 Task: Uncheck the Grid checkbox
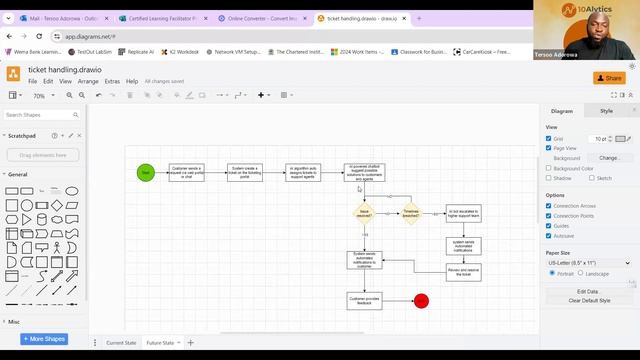tap(549, 138)
